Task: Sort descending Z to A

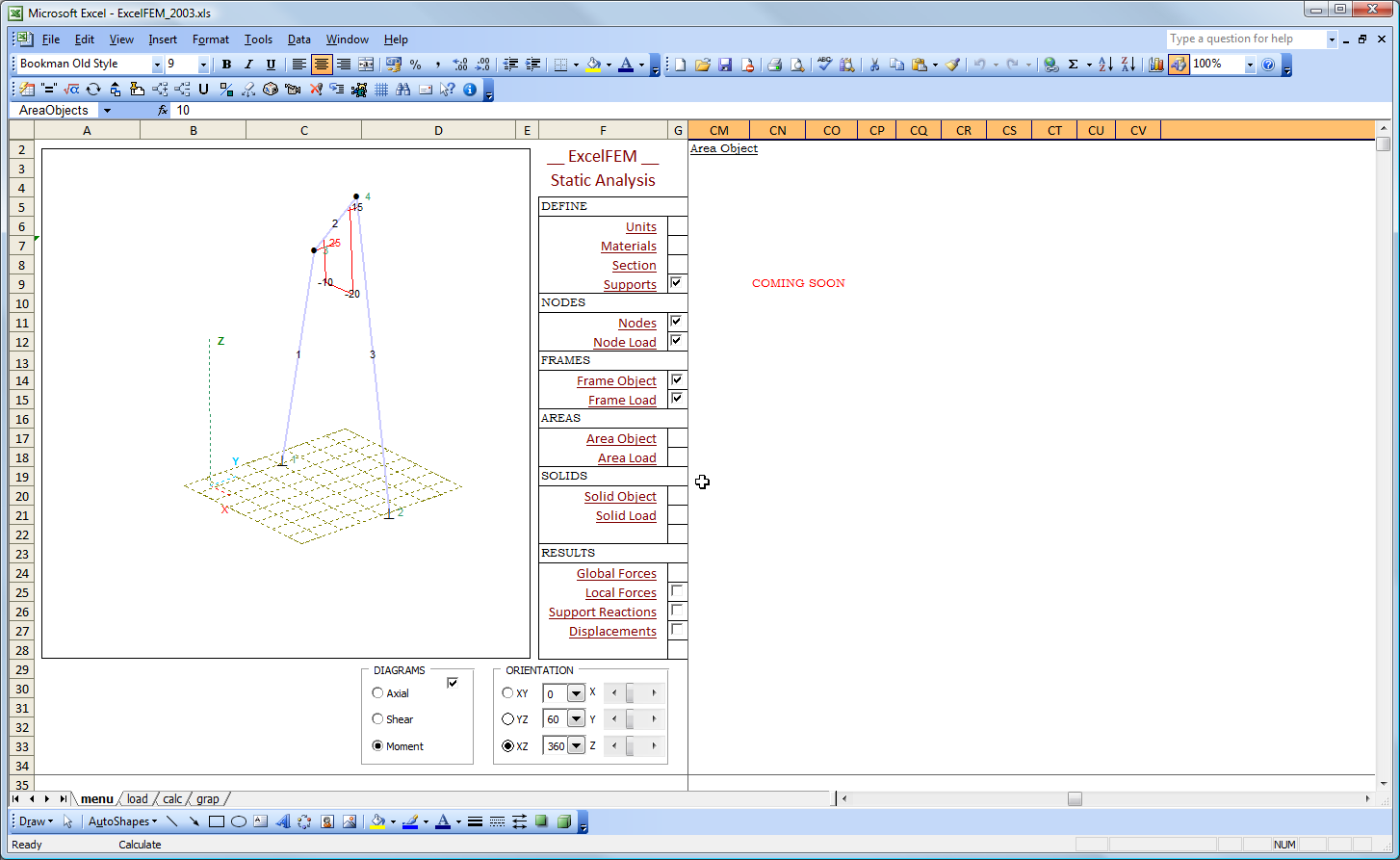Action: 1128,65
